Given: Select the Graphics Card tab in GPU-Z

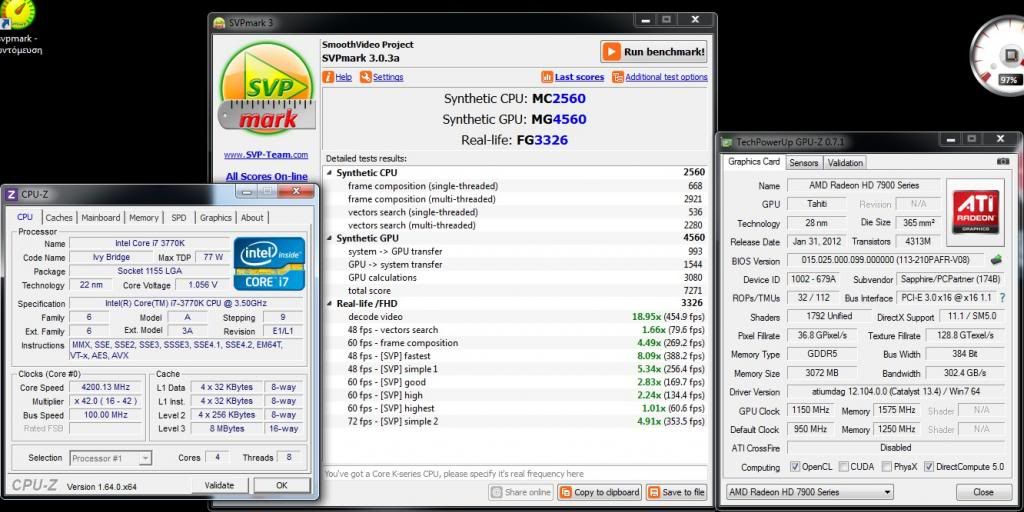Looking at the screenshot, I should point(754,161).
